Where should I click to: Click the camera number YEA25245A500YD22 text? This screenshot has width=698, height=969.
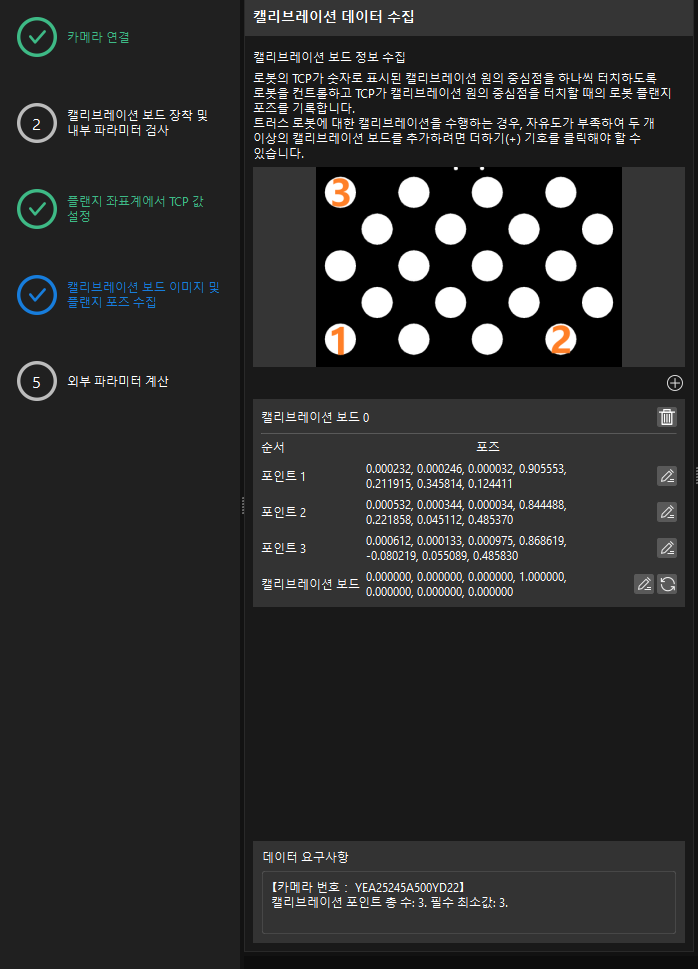pyautogui.click(x=367, y=888)
